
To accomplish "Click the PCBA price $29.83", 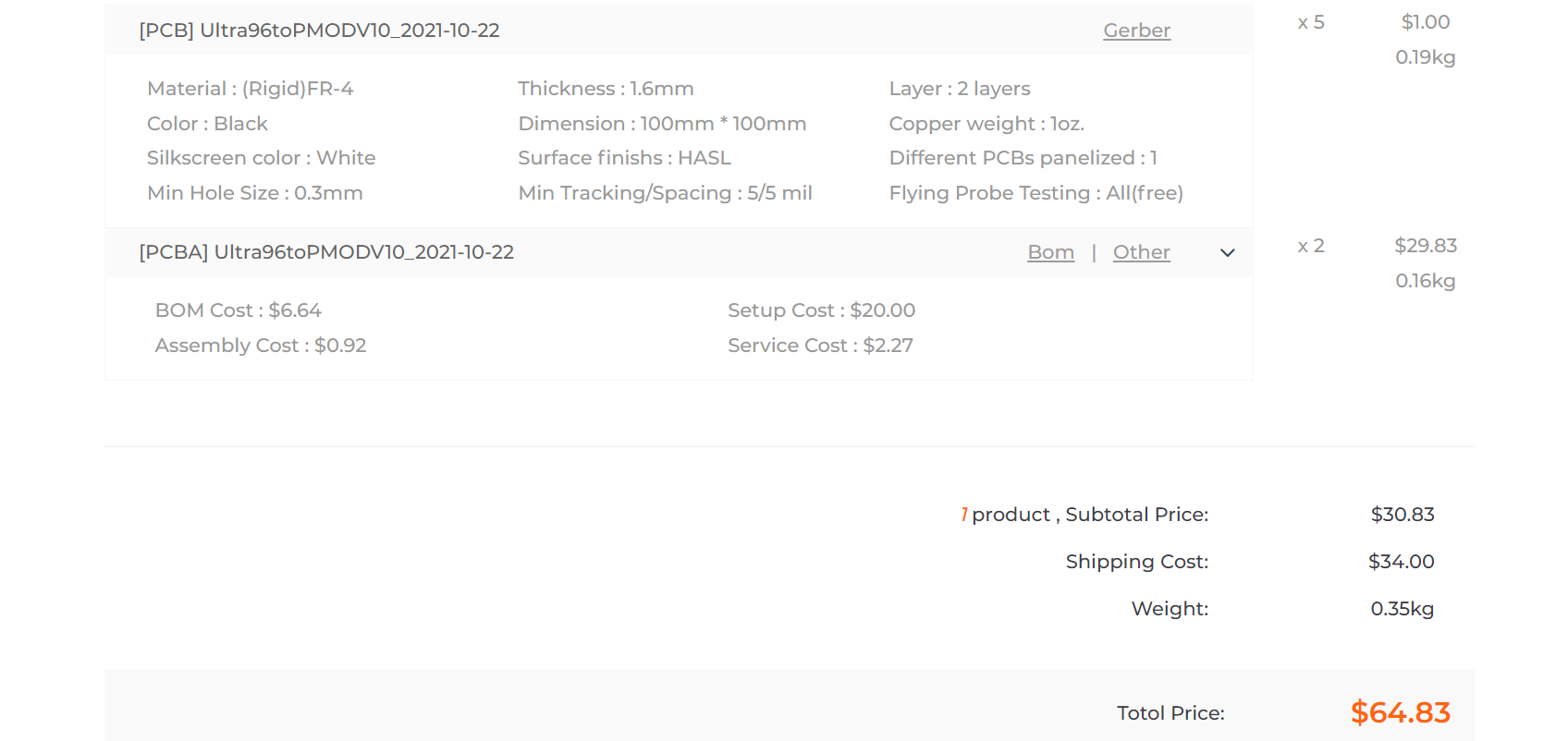I will [1425, 246].
